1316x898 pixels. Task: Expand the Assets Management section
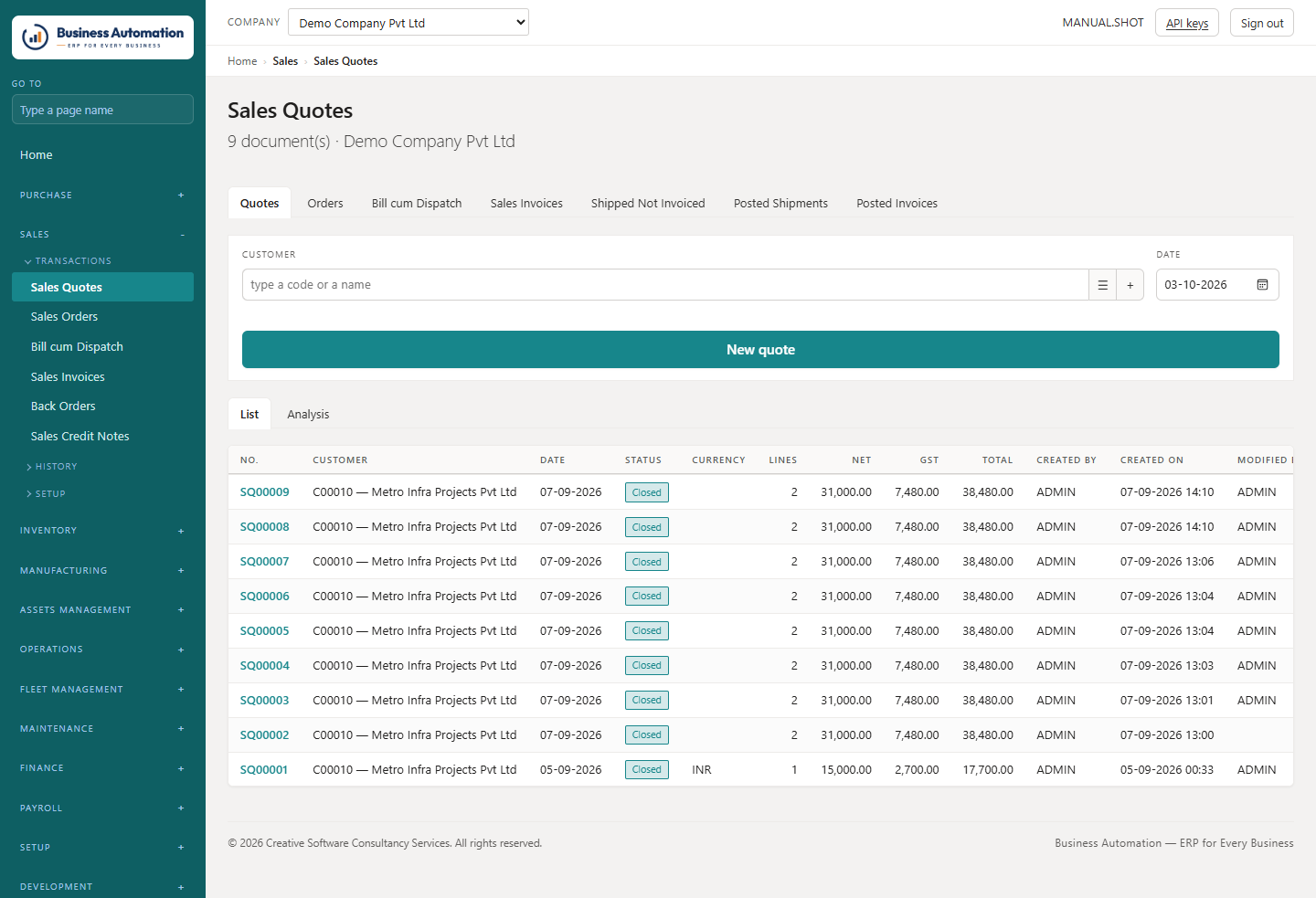click(x=102, y=610)
